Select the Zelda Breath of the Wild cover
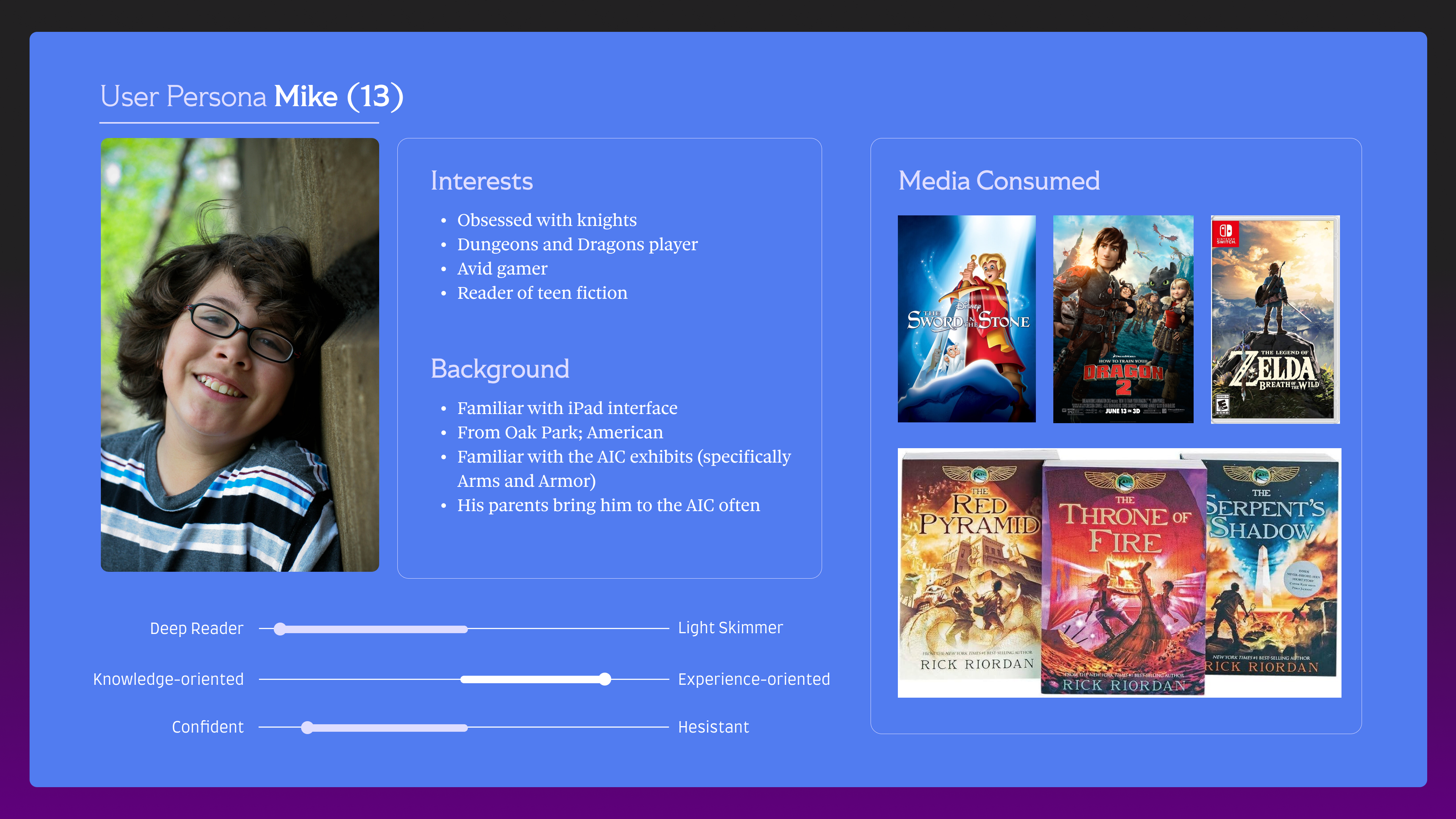This screenshot has height=819, width=1456. (1275, 319)
